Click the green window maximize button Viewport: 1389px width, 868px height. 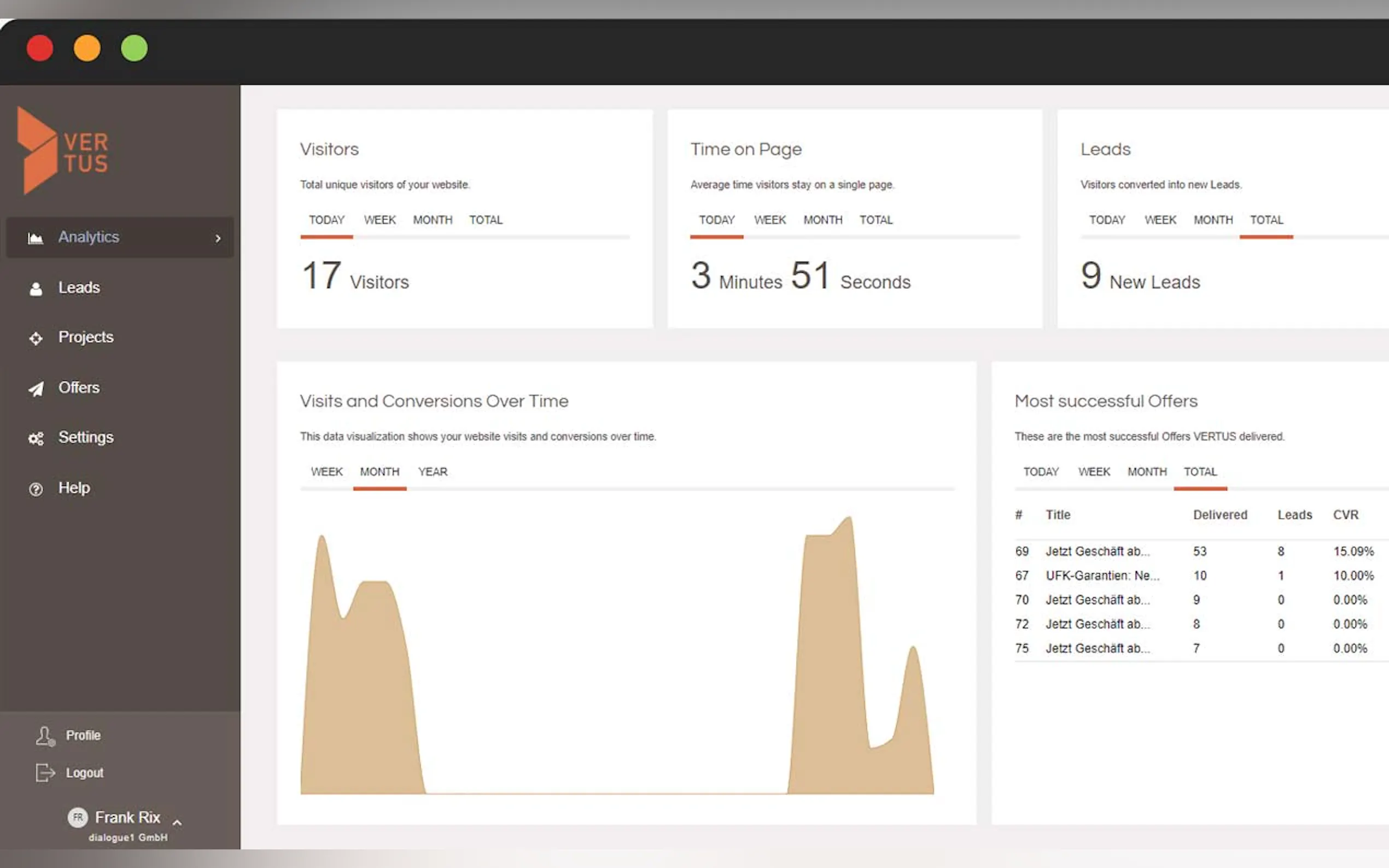tap(134, 48)
